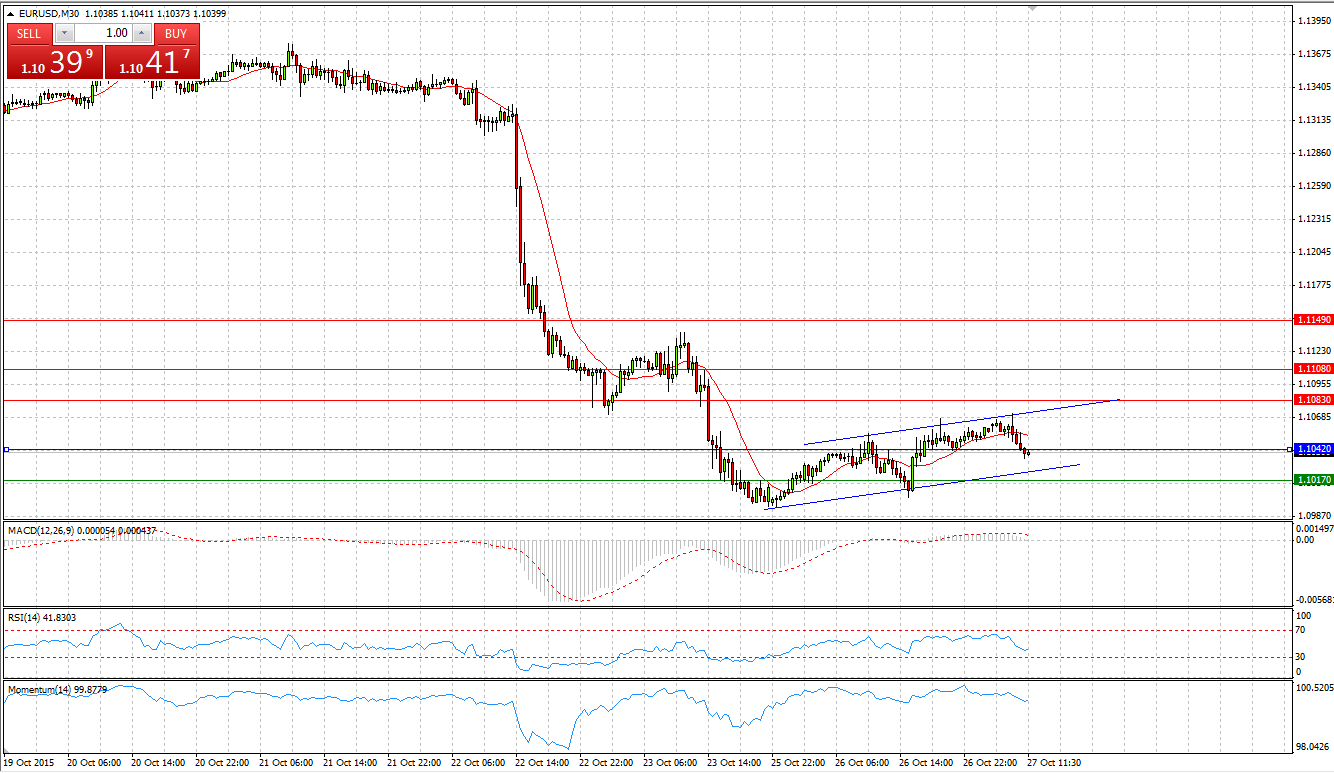
Task: Click the blue 1.10420 current price label
Action: (1313, 449)
